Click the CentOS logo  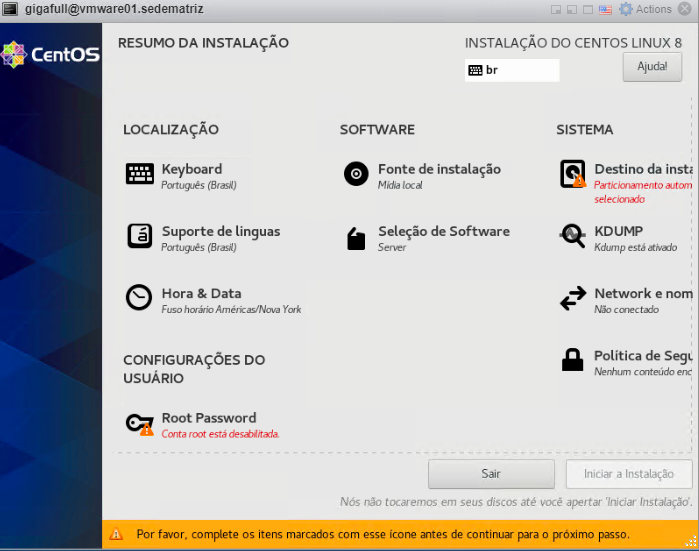[50, 54]
